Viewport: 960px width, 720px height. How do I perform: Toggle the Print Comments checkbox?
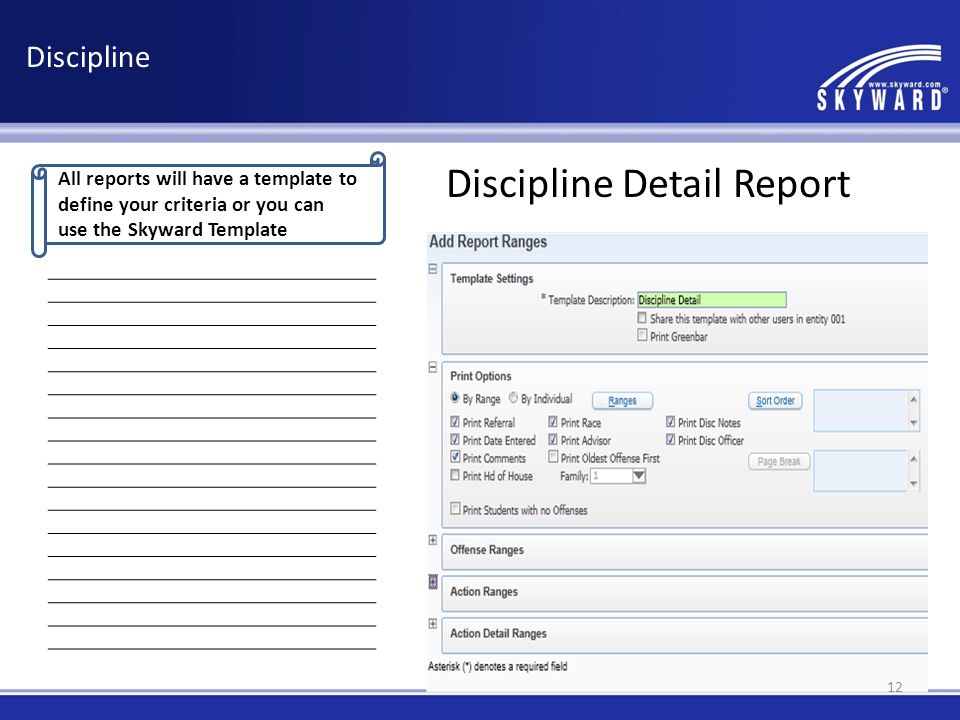(455, 457)
